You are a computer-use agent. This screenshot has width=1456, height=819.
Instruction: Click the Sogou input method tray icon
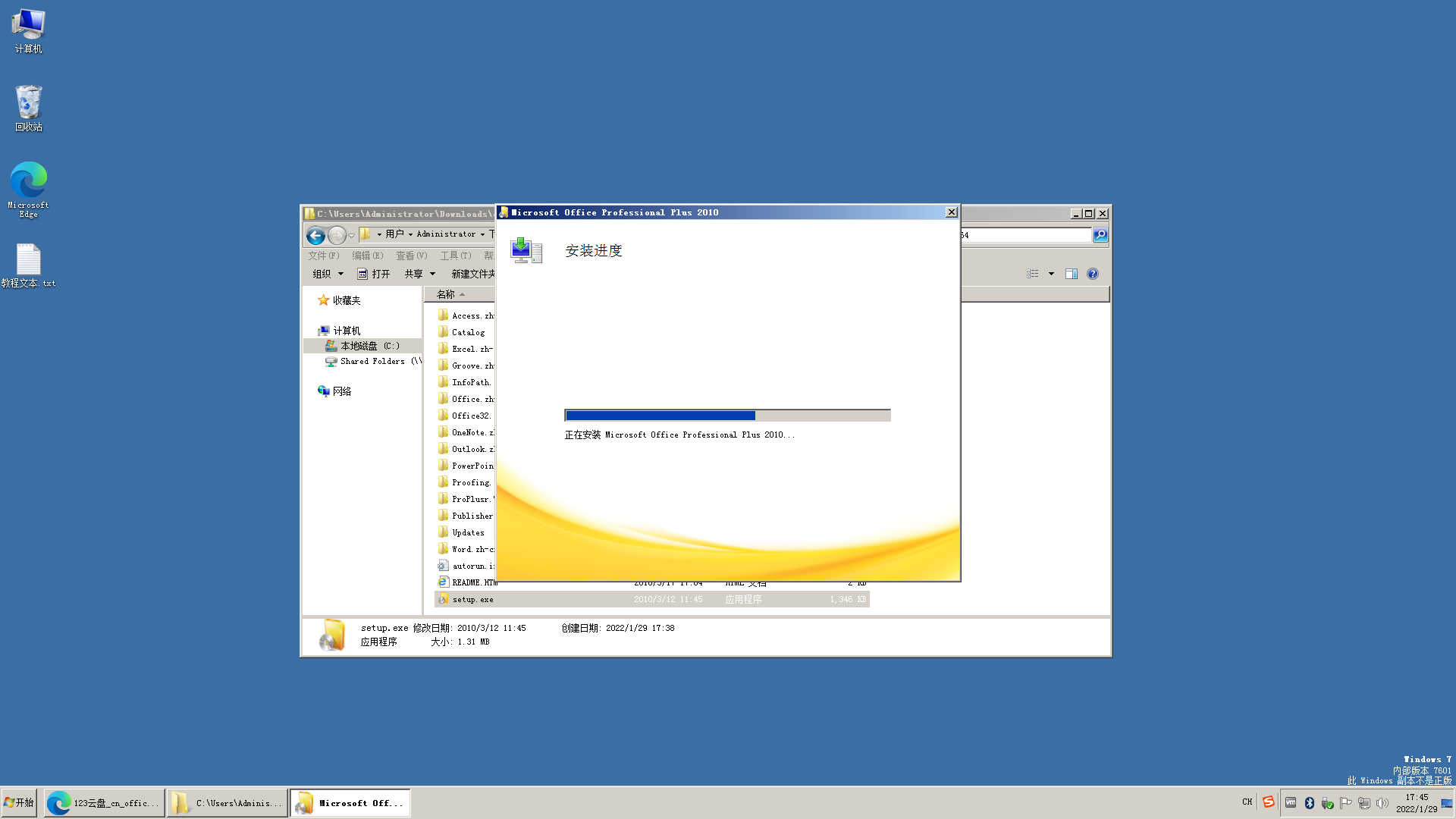[1269, 802]
